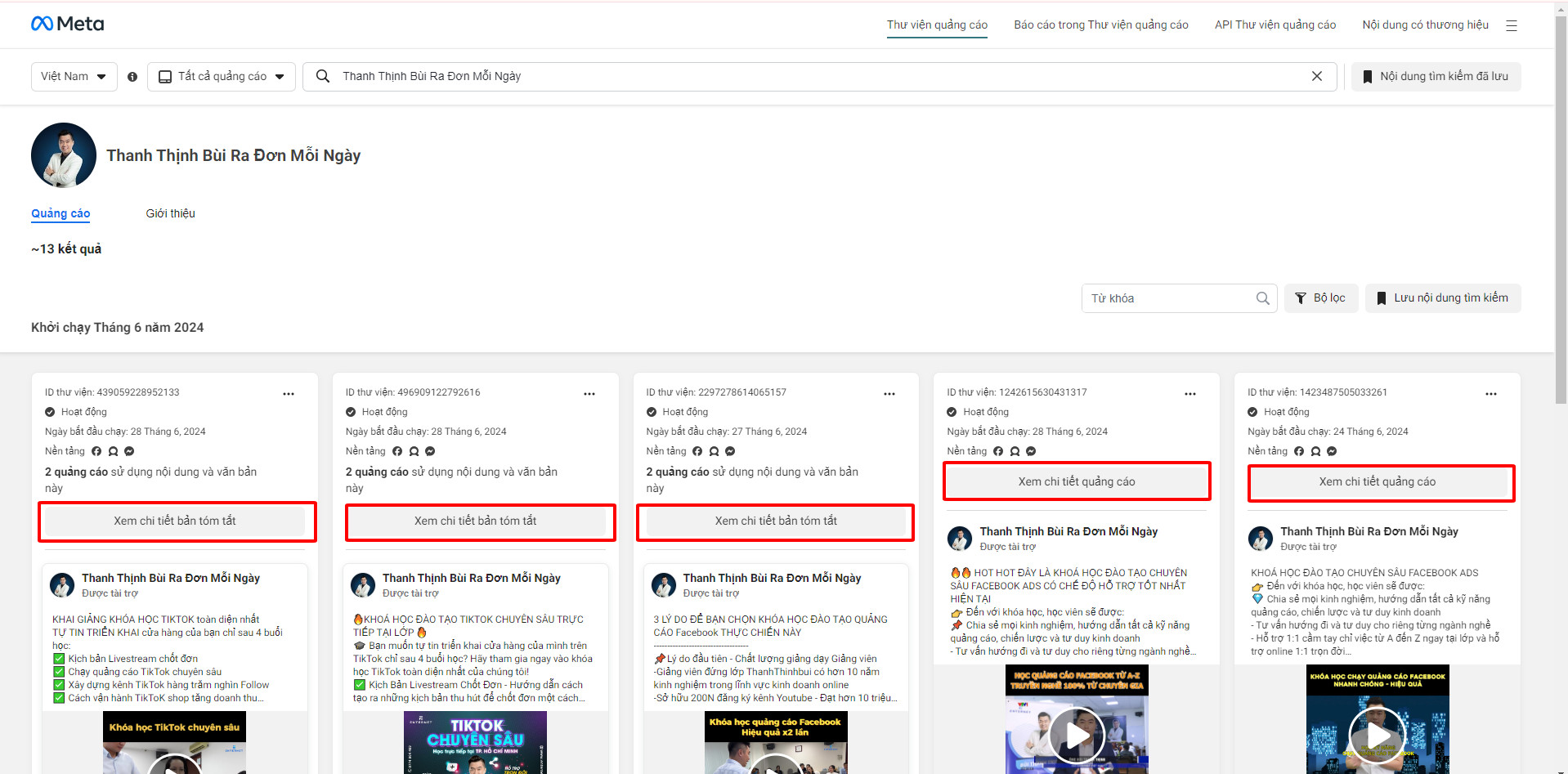Focus the main search input field
The image size is (1568, 774).
[x=820, y=77]
